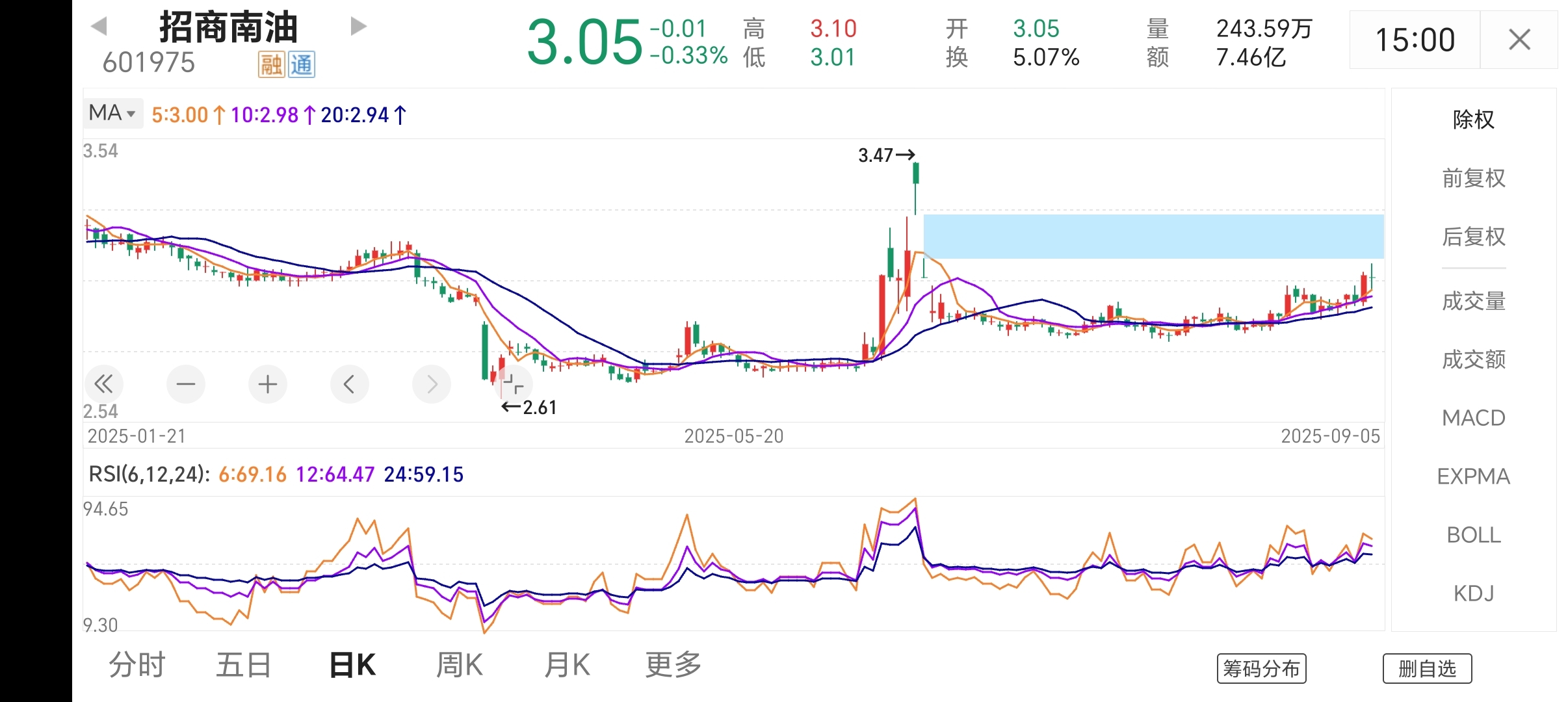Shift chart left with the < button
This screenshot has width=1568, height=702.
[350, 384]
